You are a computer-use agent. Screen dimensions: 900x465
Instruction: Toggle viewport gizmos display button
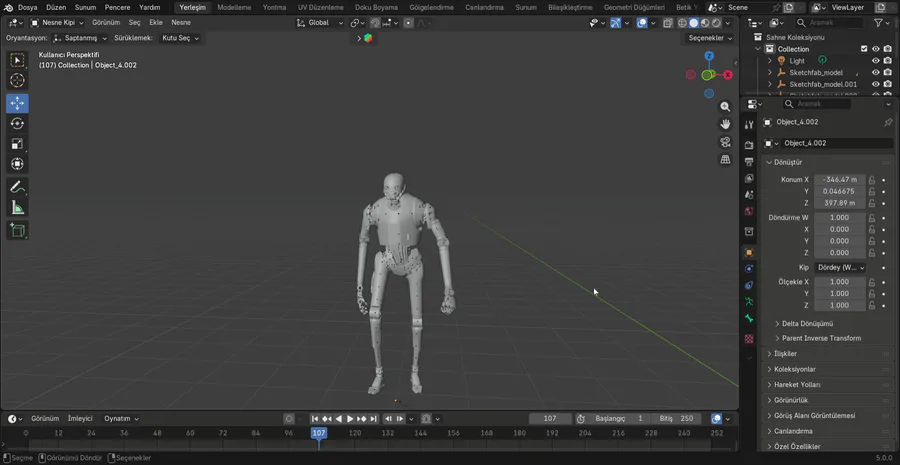tap(615, 23)
